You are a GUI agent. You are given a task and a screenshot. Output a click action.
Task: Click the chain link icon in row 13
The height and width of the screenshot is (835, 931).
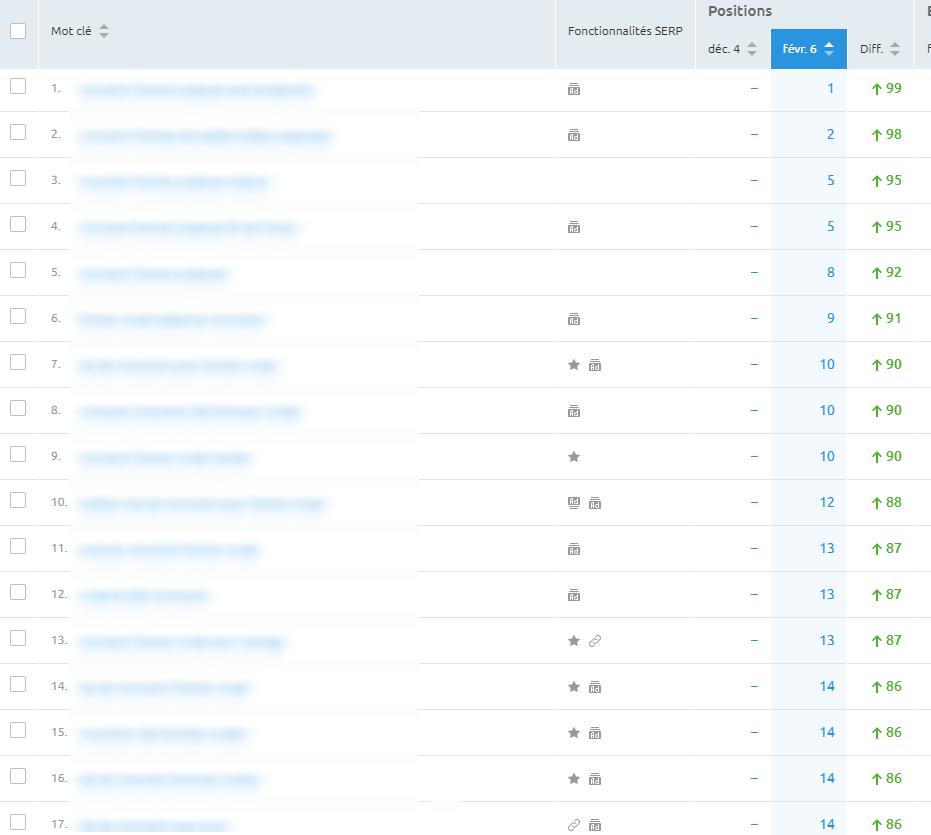click(595, 641)
